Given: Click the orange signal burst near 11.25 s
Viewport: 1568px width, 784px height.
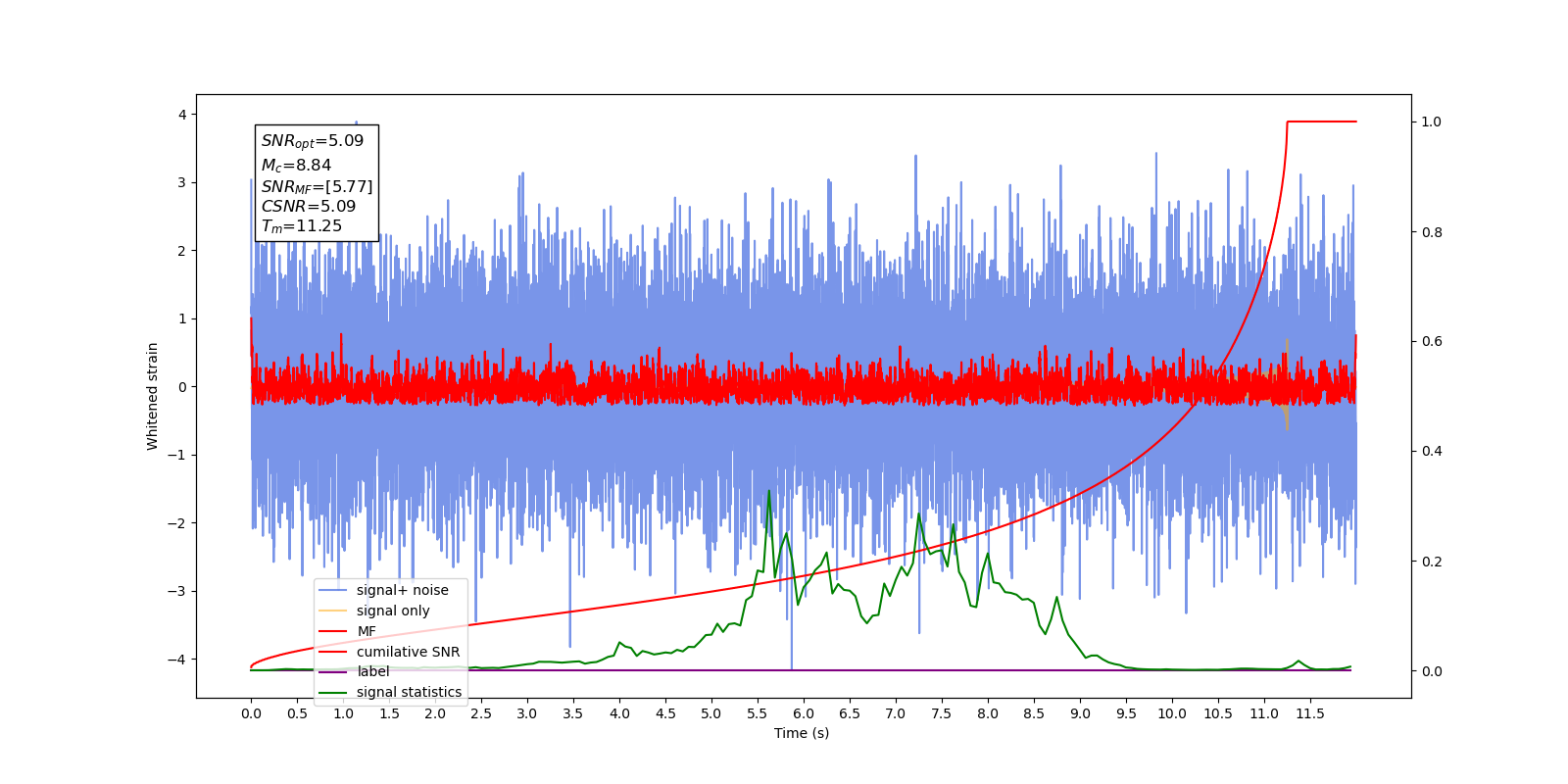Looking at the screenshot, I should 1286,385.
